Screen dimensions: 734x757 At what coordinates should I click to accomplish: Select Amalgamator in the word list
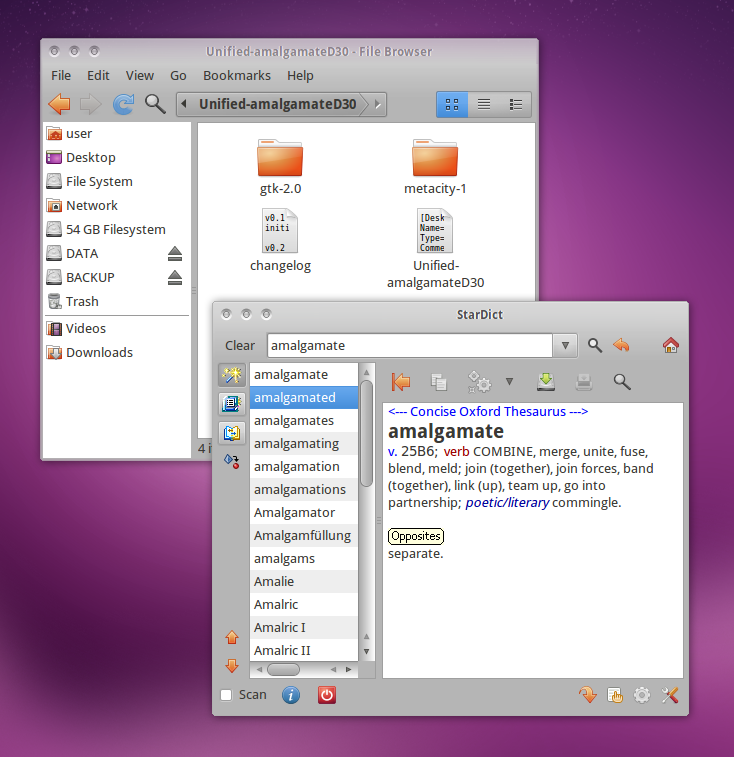[304, 512]
